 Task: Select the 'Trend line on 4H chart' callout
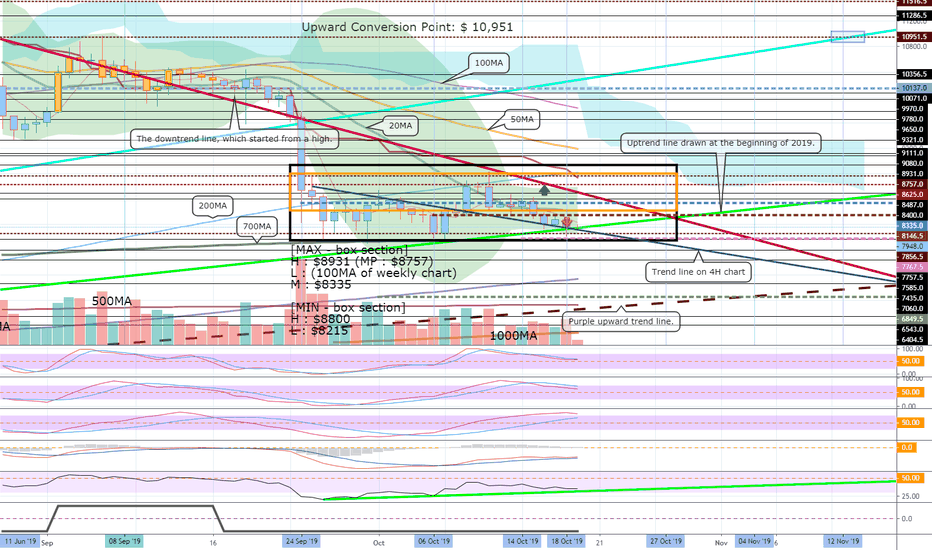(x=698, y=272)
